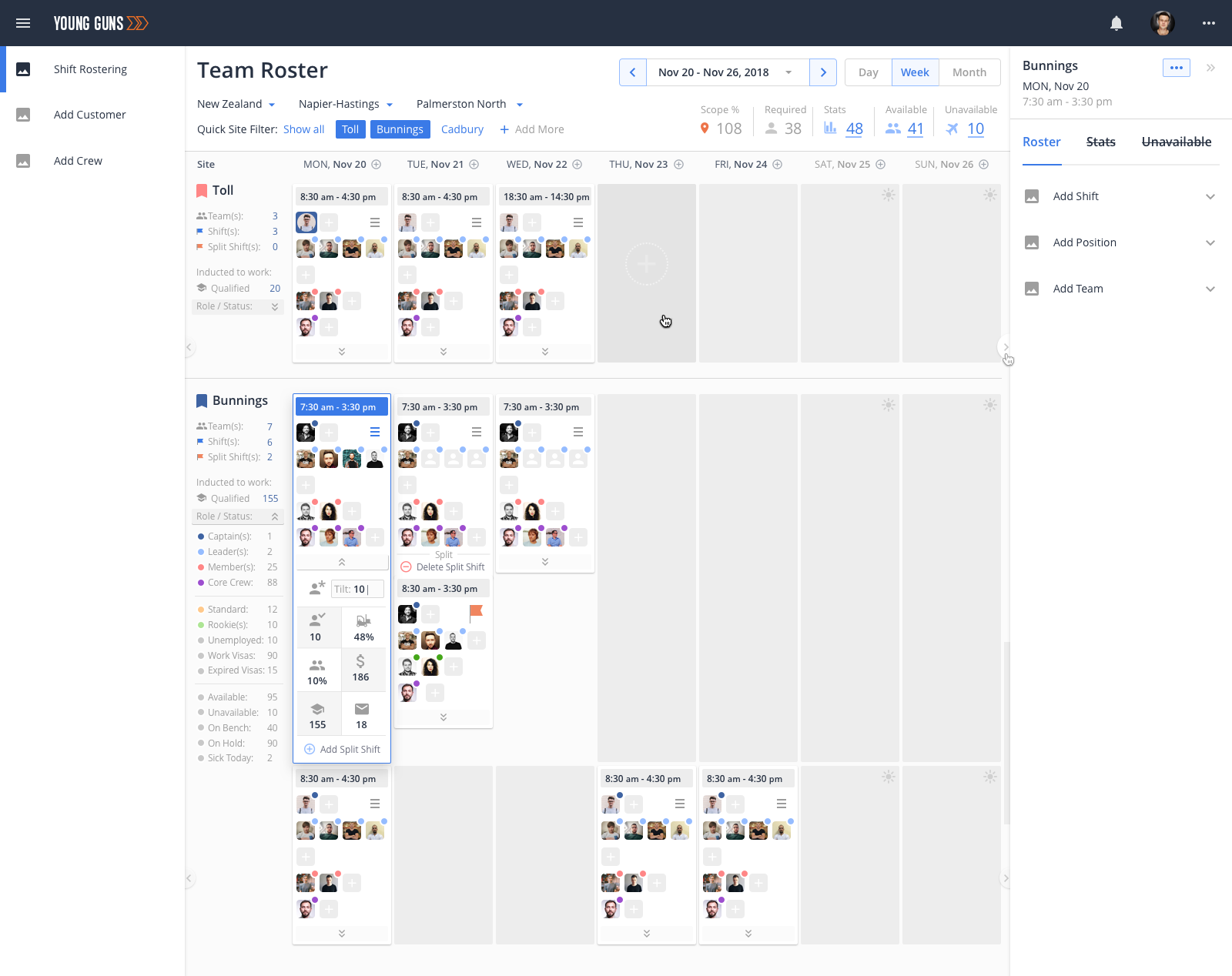Open the Palmerston North dropdown
The width and height of the screenshot is (1232, 976).
click(470, 105)
